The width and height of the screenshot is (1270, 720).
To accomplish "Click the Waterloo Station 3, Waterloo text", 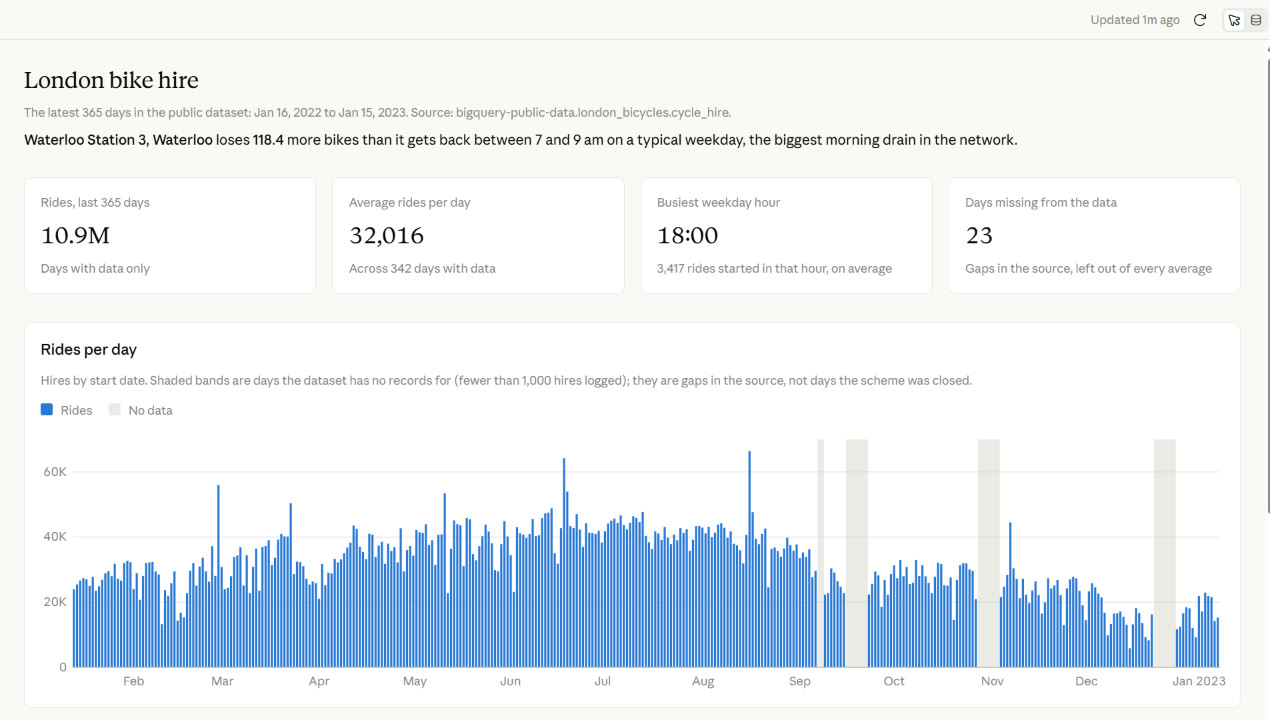I will [x=118, y=140].
